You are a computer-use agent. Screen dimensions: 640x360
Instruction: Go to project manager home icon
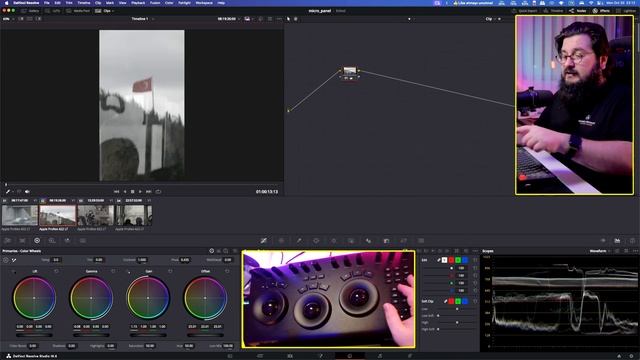[x=619, y=356]
